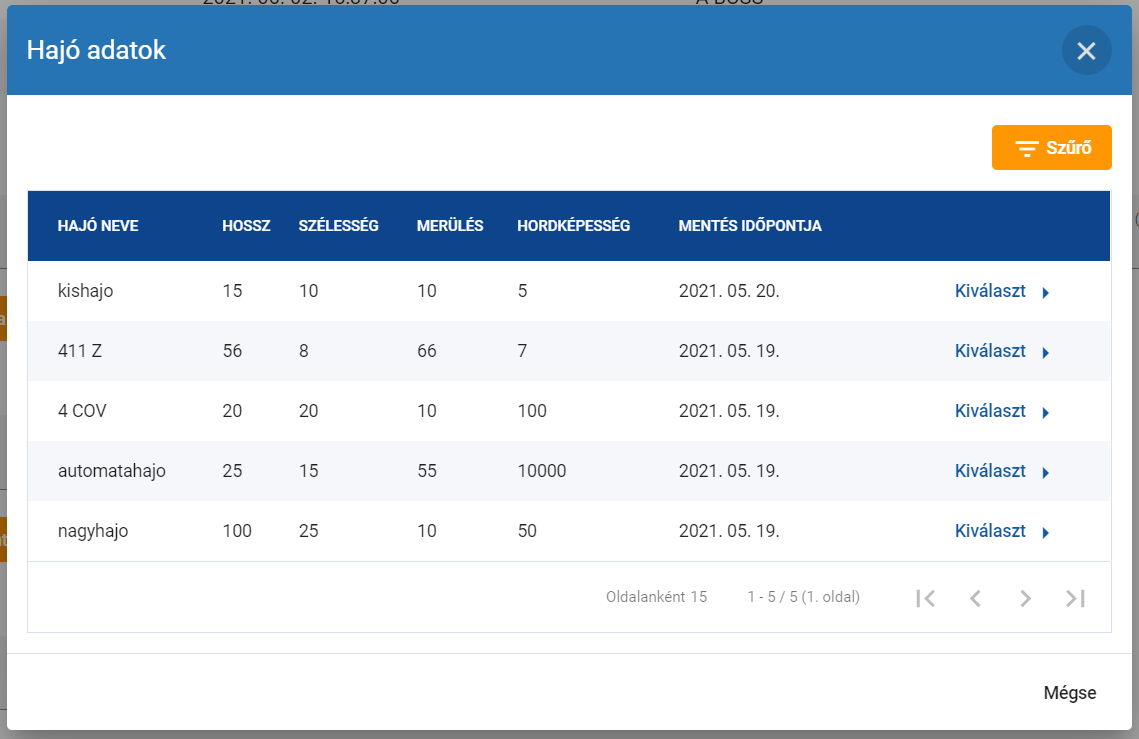Click the arrow icon in the nagyhajo row
Screen dimensions: 1139x739
point(1045,533)
